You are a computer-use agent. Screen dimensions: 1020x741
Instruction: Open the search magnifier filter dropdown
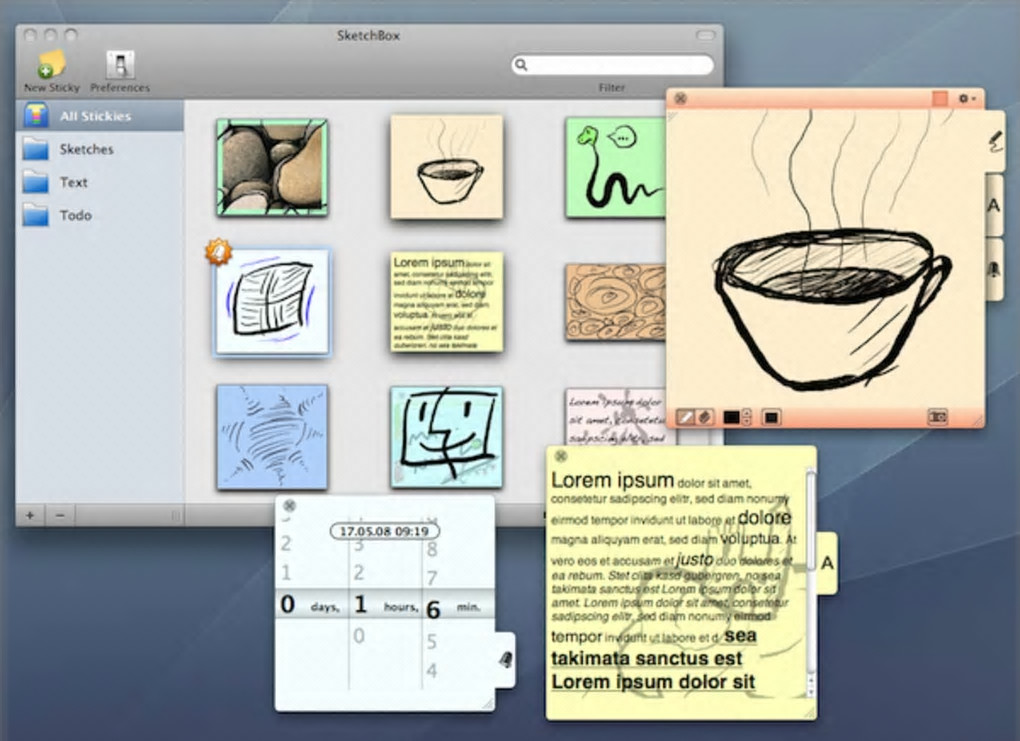[521, 64]
